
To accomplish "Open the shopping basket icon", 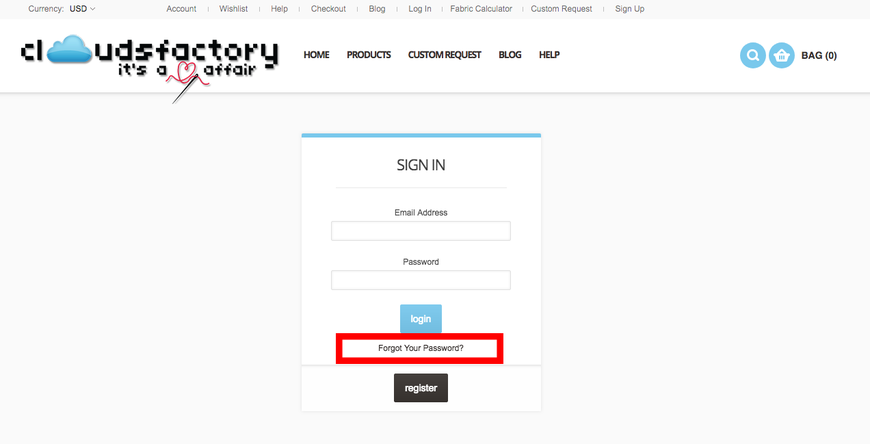I will coord(781,56).
